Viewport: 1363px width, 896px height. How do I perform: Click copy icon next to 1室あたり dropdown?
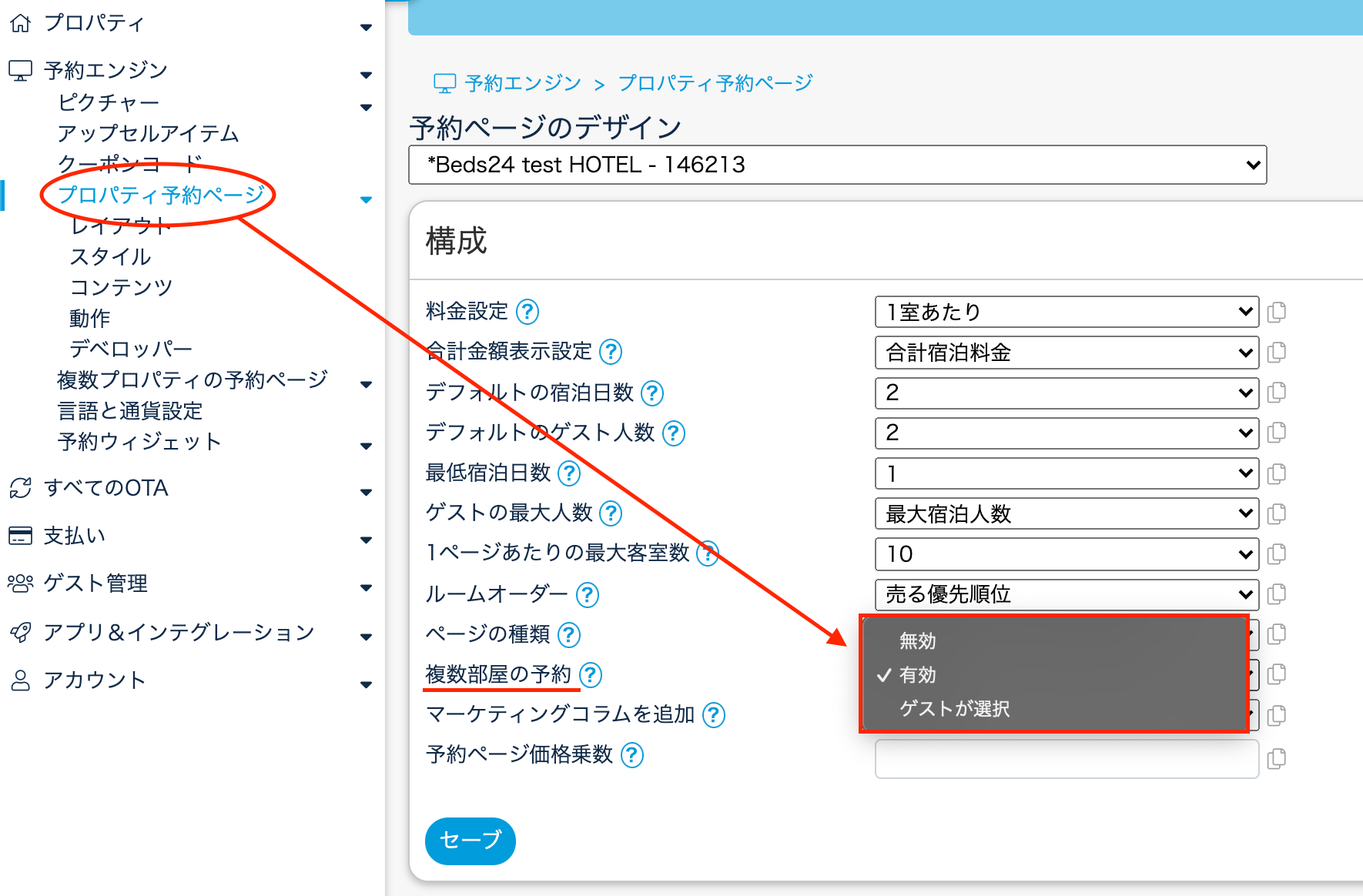pyautogui.click(x=1276, y=312)
